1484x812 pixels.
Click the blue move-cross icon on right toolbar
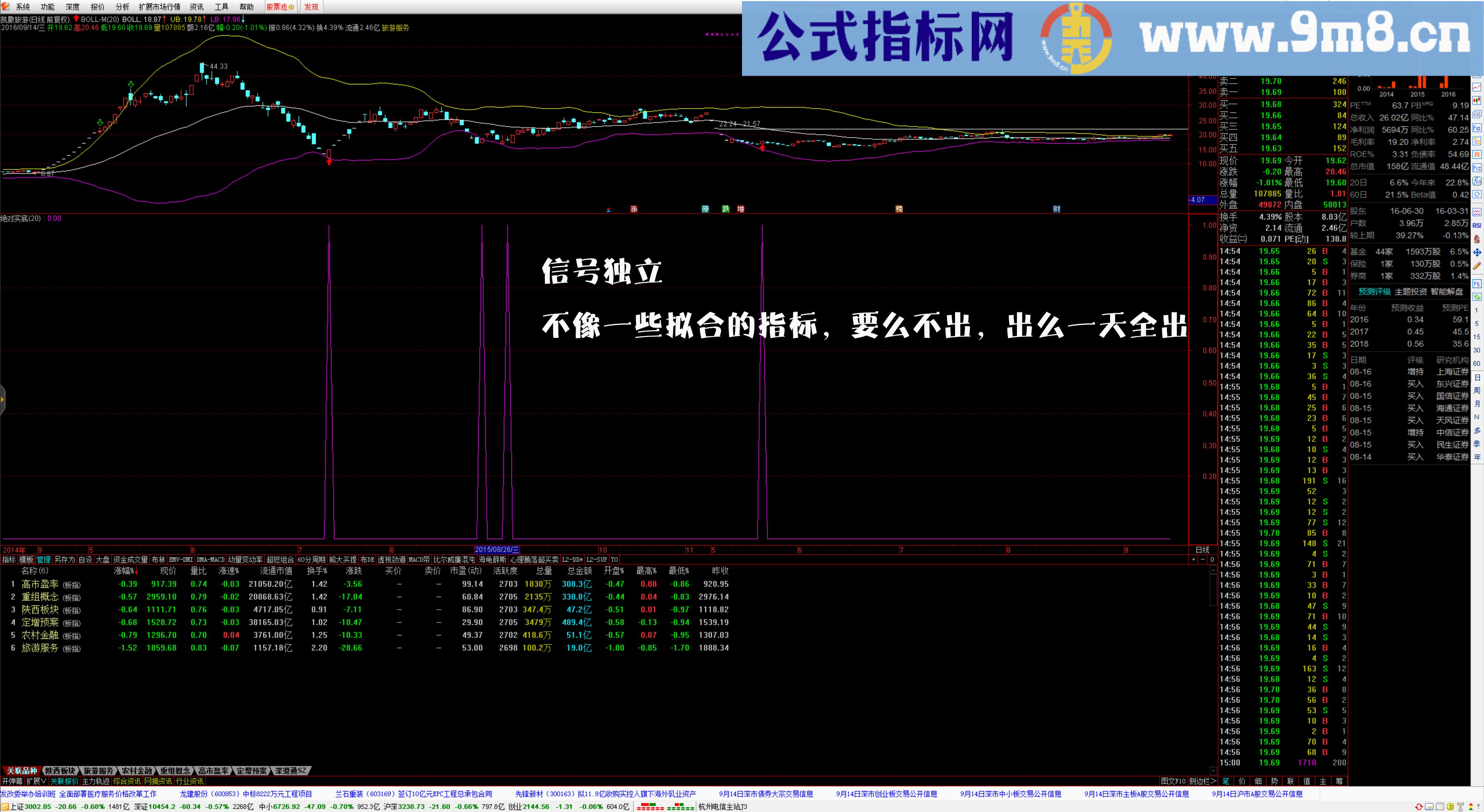pyautogui.click(x=1477, y=252)
